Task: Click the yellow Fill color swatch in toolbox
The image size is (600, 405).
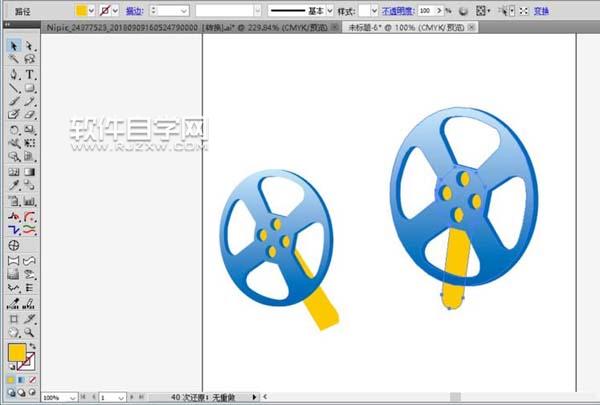Action: point(16,353)
